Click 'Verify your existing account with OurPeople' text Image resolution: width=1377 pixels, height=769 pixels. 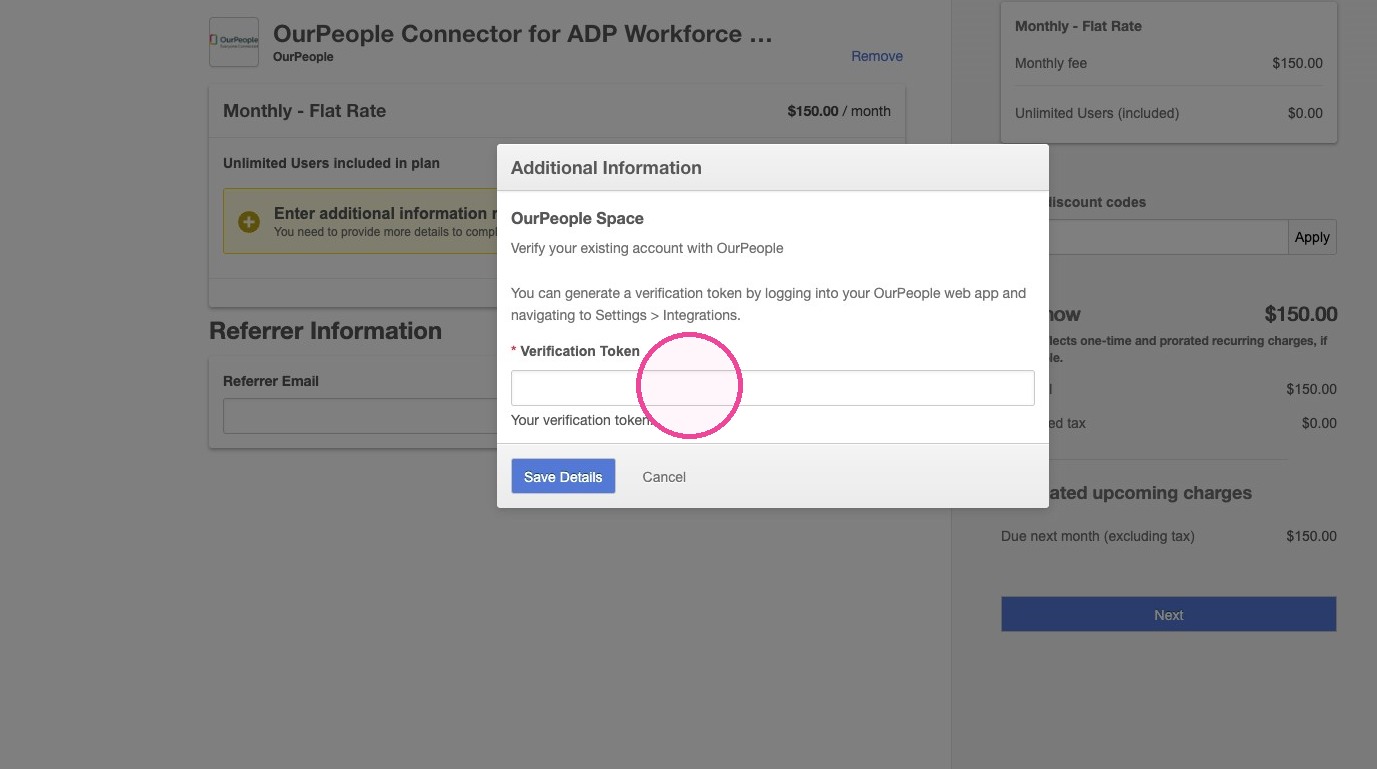[x=647, y=248]
